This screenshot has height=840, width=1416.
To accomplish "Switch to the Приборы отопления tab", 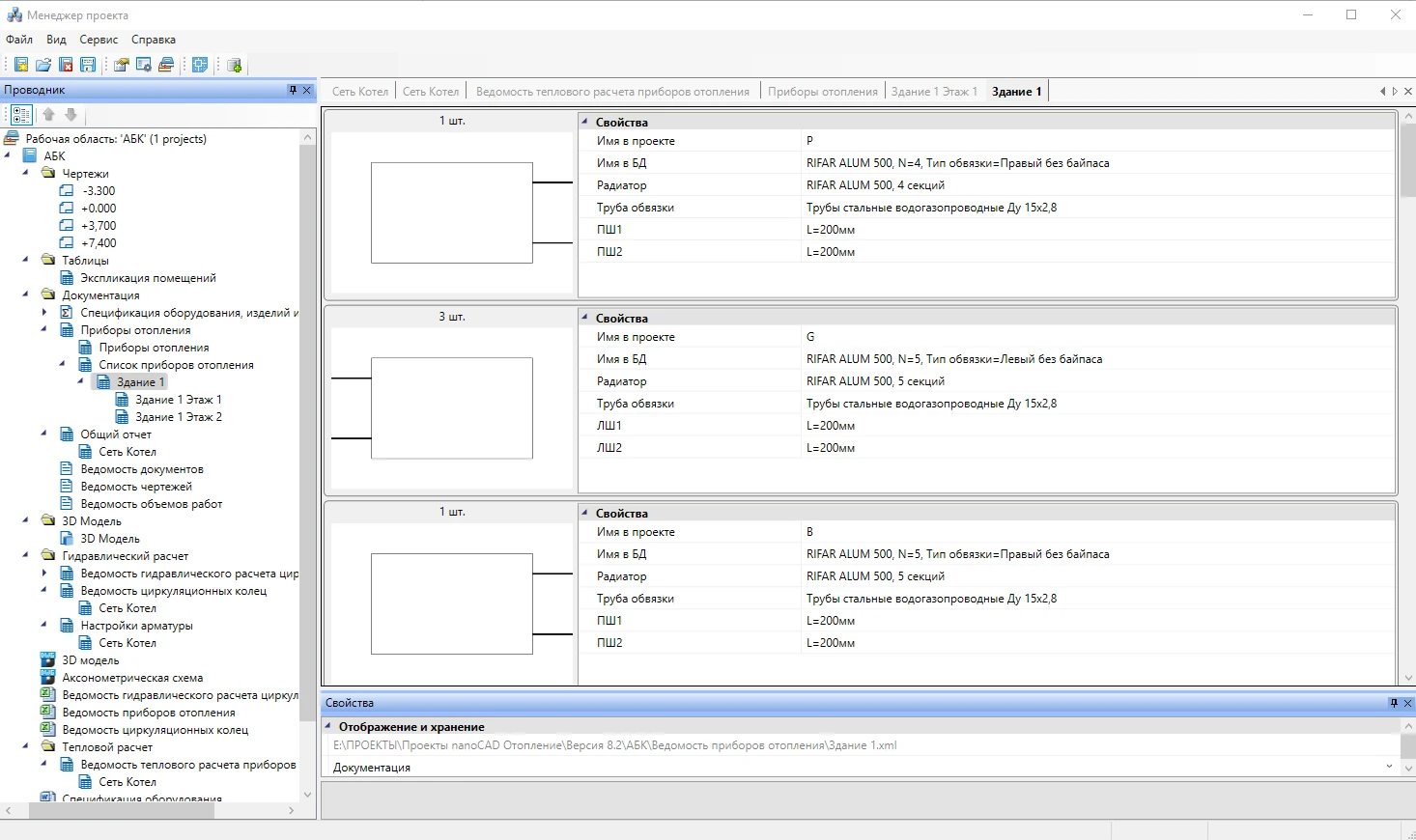I will click(x=822, y=92).
